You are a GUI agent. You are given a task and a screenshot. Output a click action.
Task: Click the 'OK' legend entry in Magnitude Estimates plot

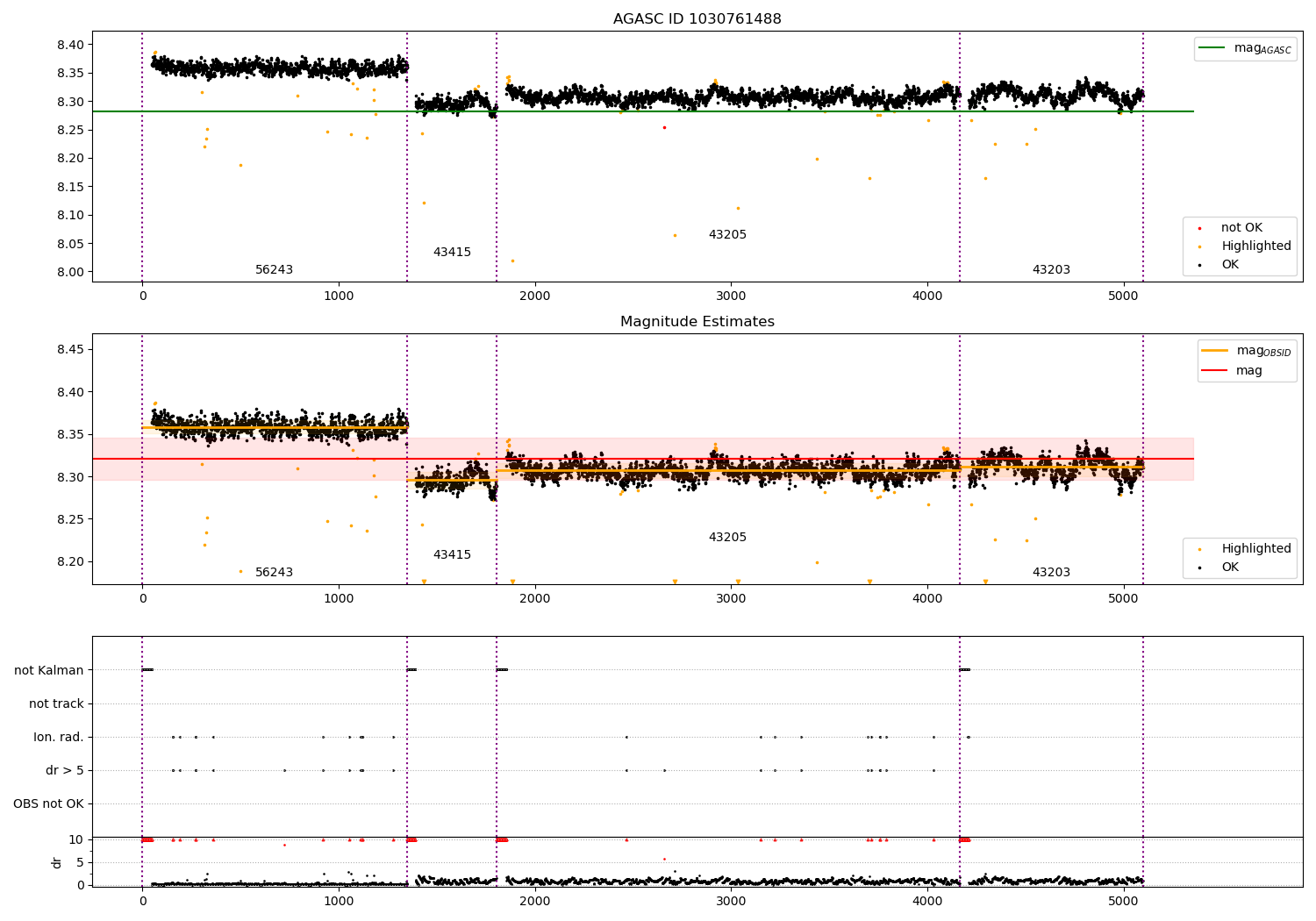(1230, 568)
